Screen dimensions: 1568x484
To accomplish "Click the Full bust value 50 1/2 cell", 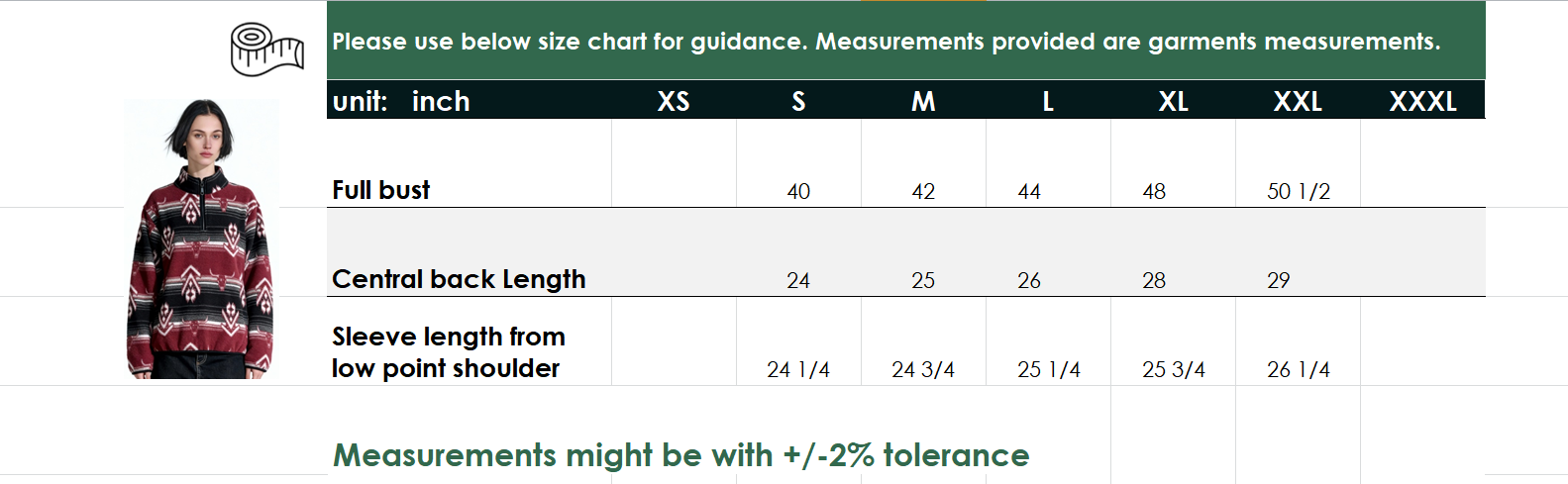I will (1298, 191).
